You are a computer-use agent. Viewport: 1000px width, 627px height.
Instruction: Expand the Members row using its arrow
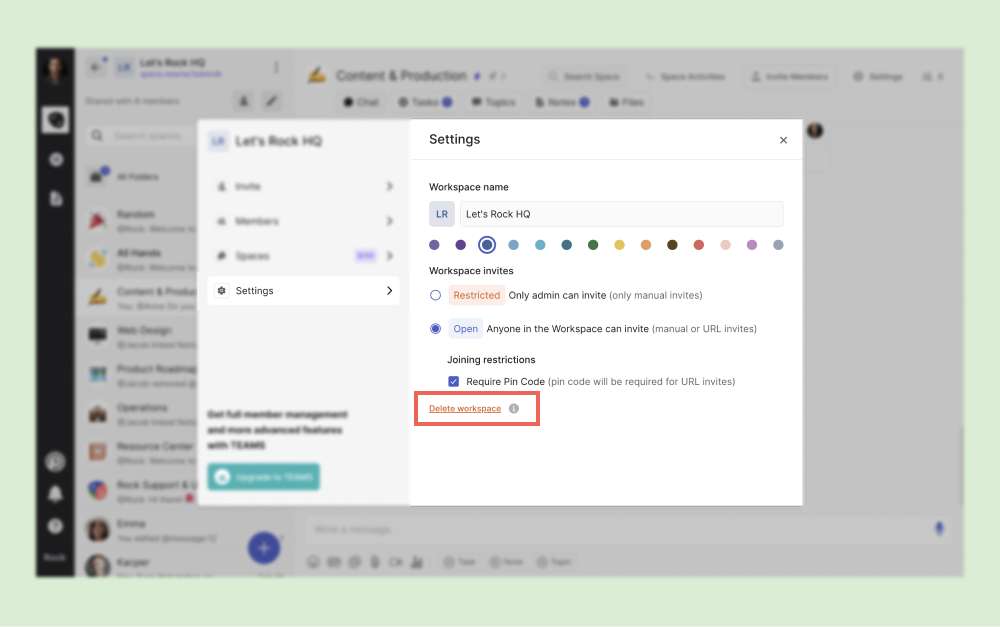click(389, 221)
